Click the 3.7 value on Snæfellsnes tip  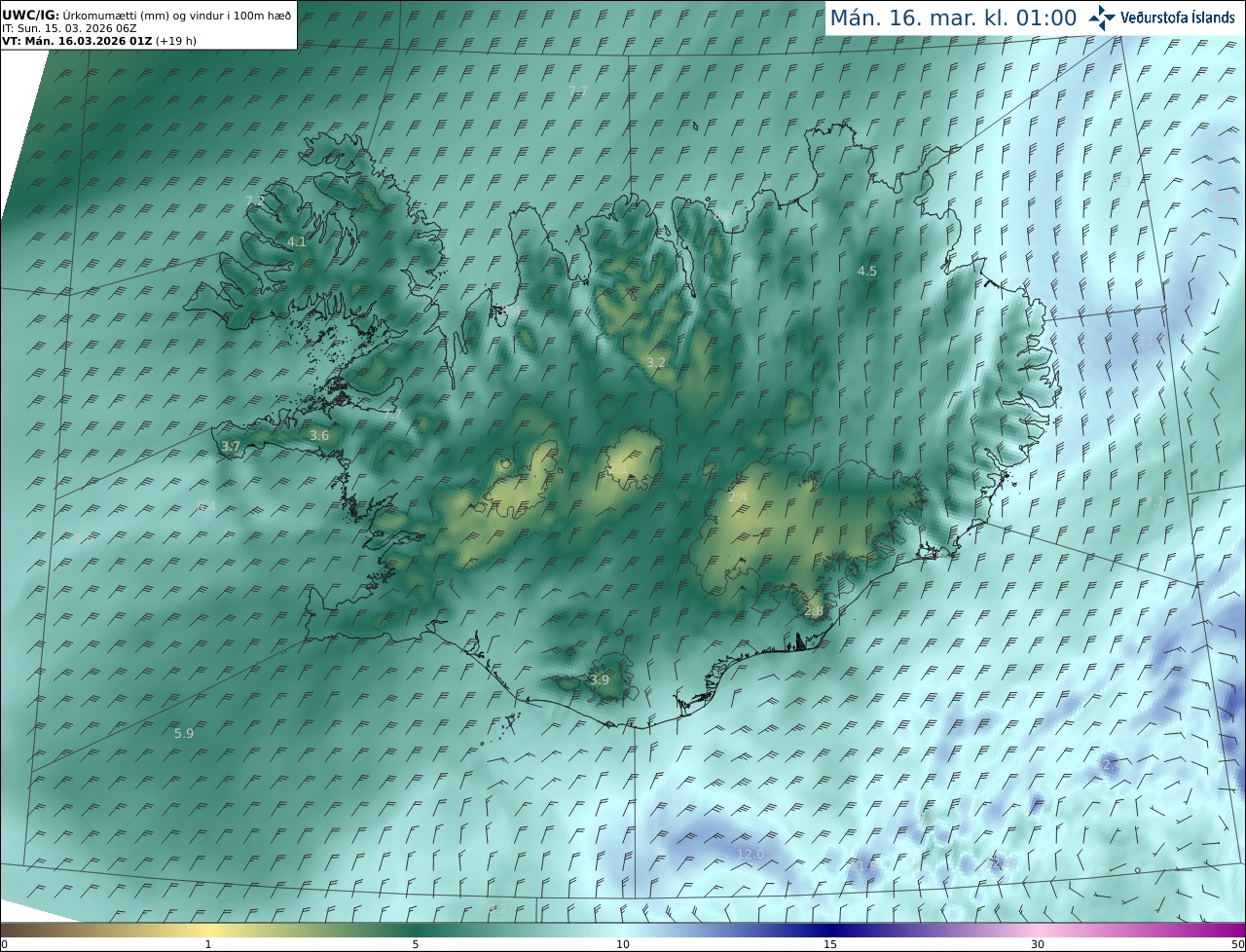tap(231, 446)
